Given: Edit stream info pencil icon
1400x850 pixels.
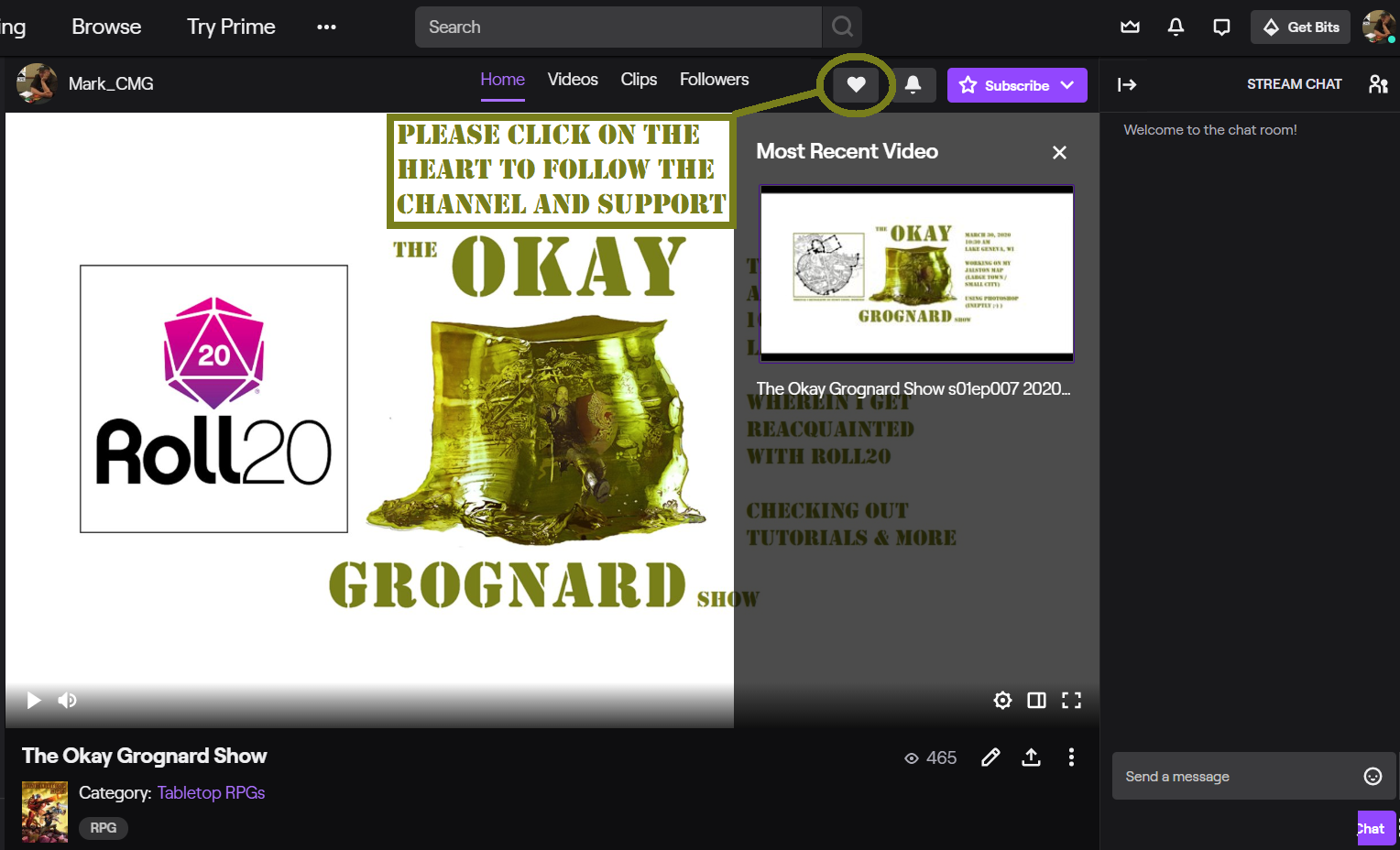Looking at the screenshot, I should [x=990, y=757].
